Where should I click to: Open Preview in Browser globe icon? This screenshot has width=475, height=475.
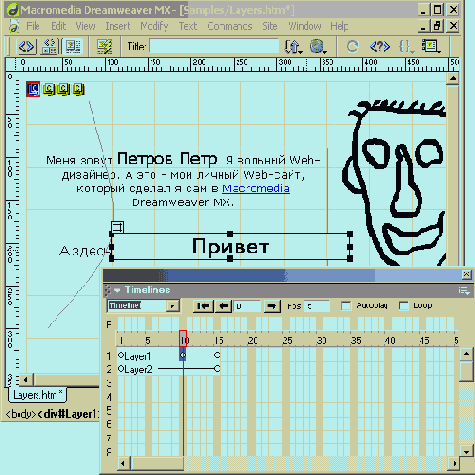[318, 46]
